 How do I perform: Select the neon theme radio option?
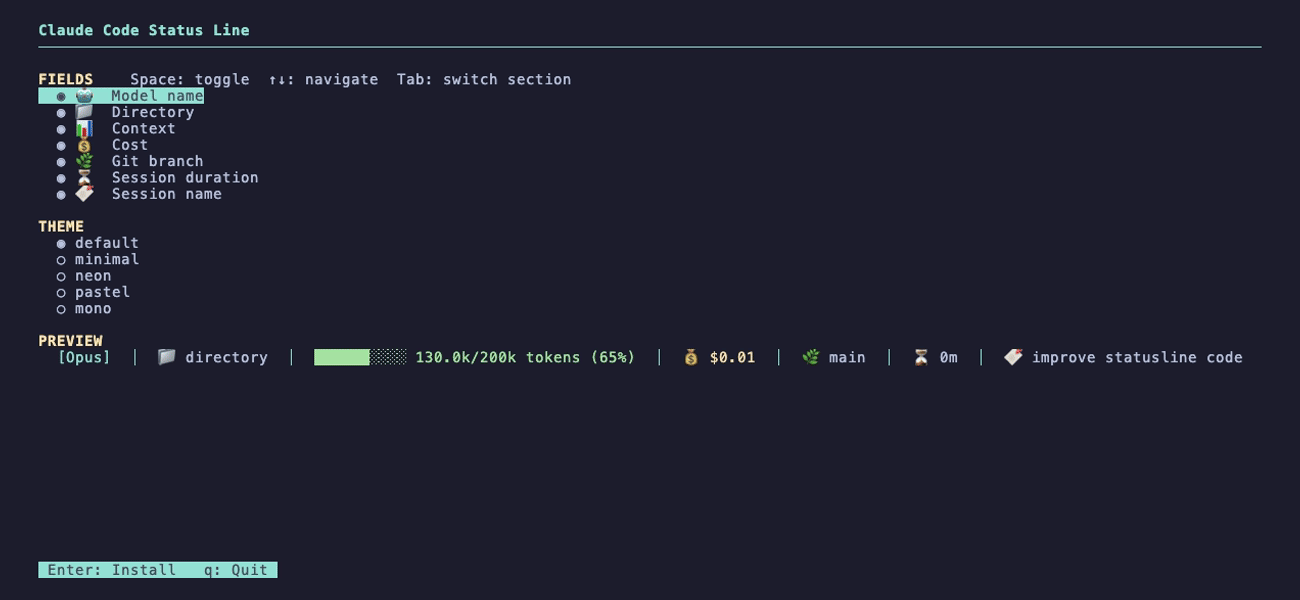coord(61,276)
